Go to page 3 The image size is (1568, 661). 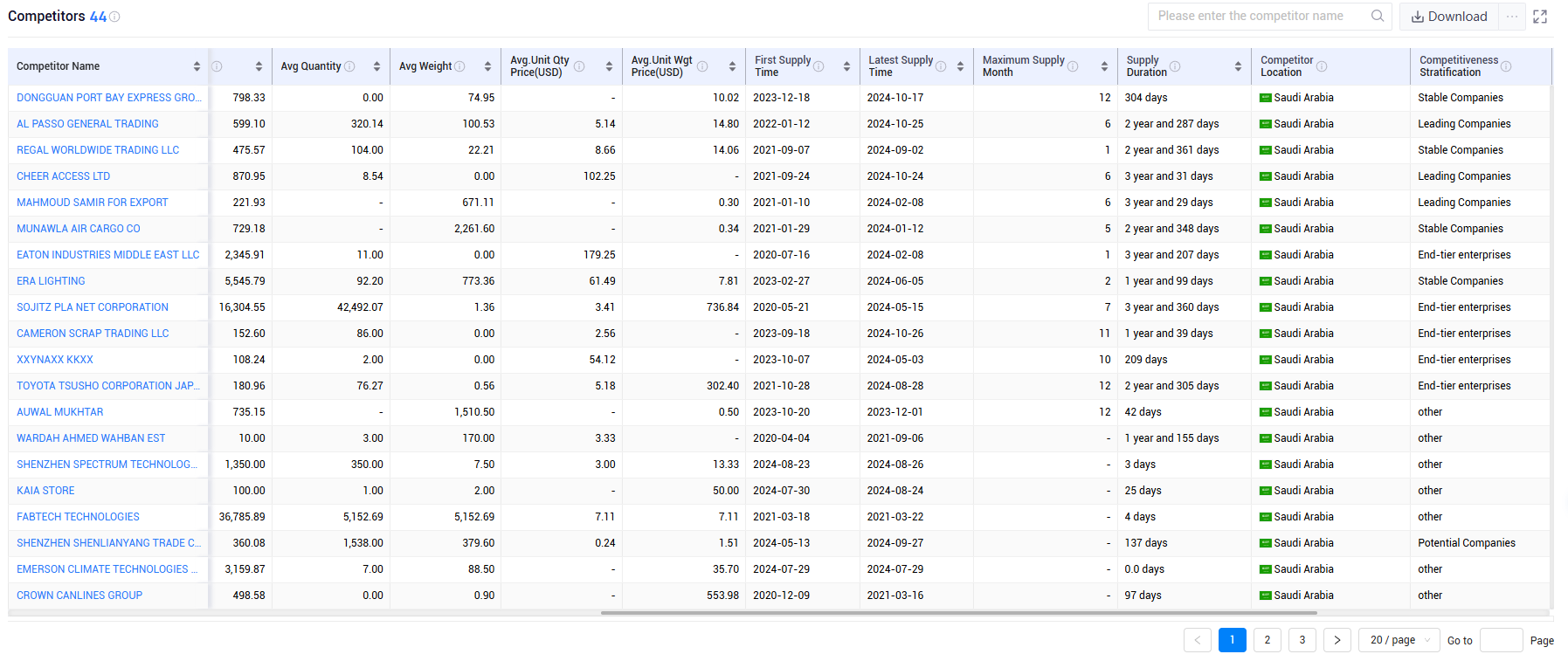(1302, 640)
